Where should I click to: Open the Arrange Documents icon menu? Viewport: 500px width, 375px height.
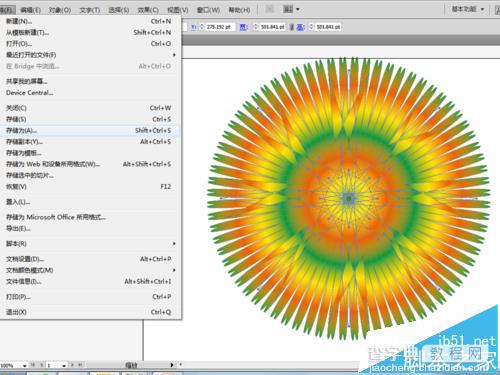(x=291, y=9)
